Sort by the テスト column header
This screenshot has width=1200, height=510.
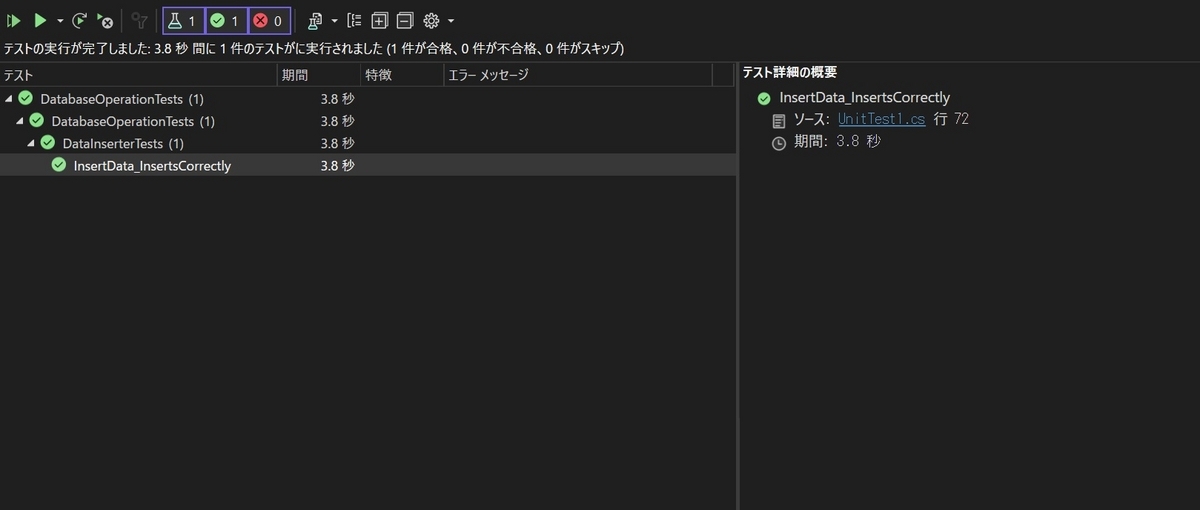pos(138,75)
